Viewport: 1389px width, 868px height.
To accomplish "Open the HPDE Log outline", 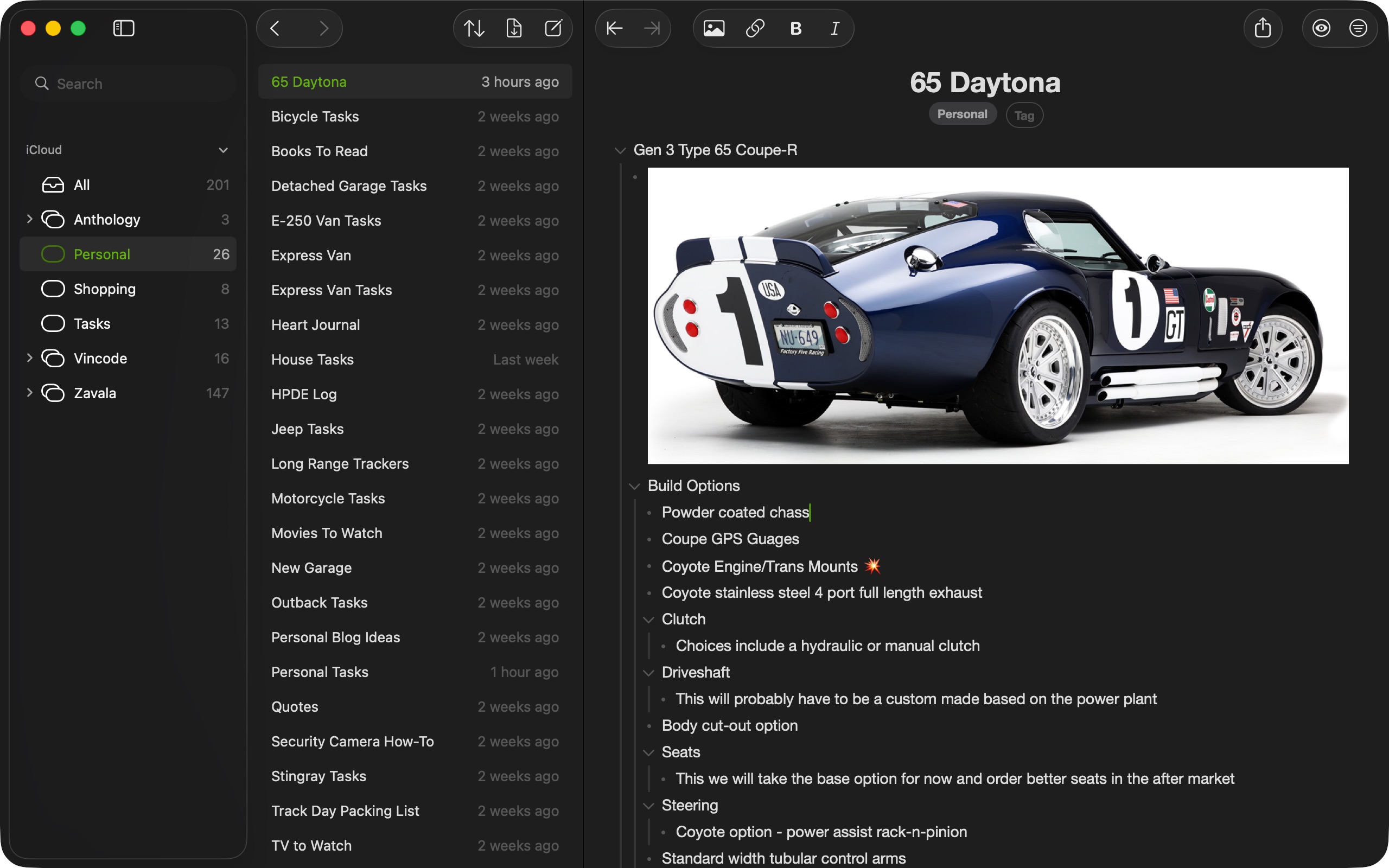I will click(x=415, y=394).
